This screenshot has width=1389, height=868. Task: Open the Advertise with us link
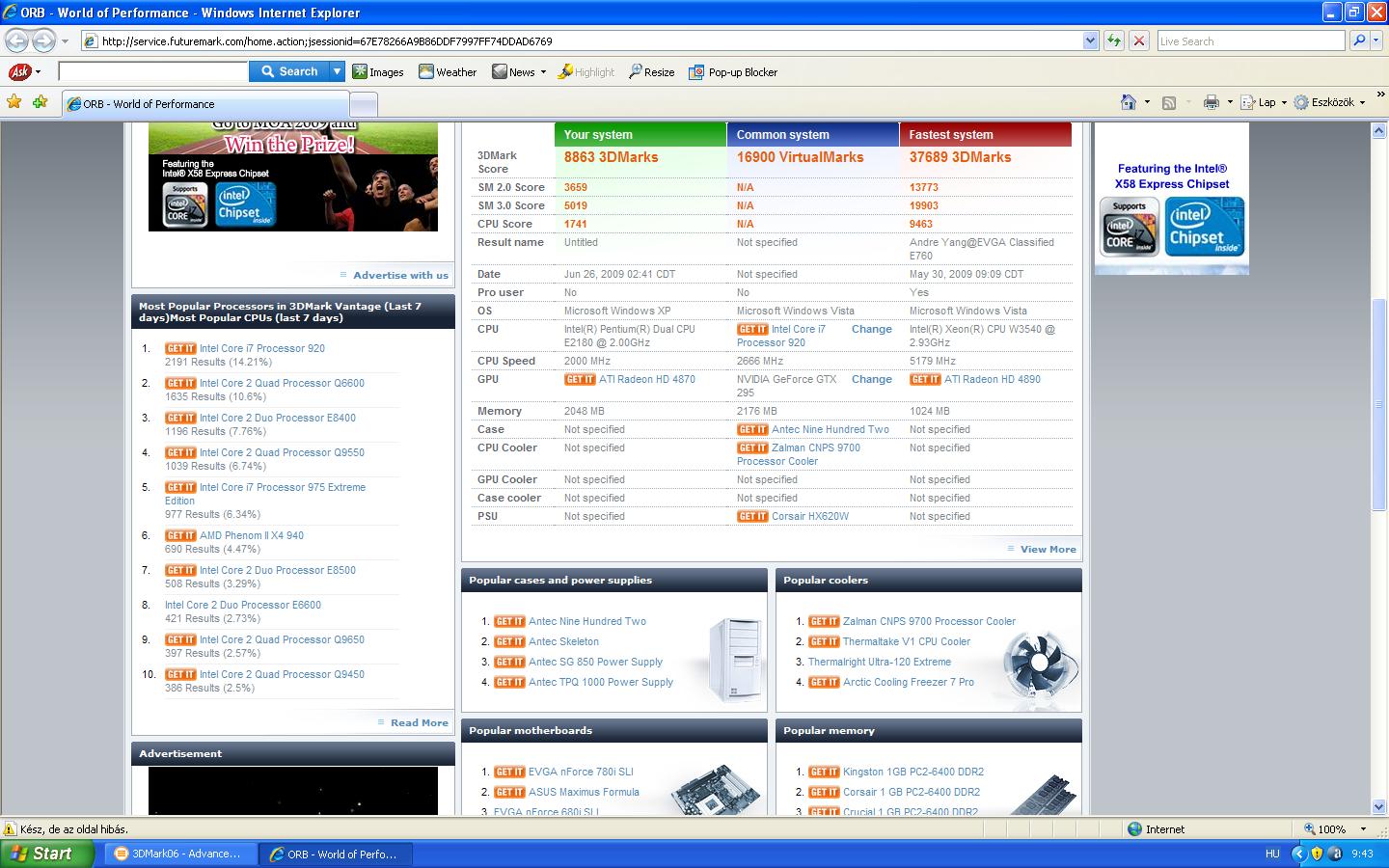(x=400, y=275)
